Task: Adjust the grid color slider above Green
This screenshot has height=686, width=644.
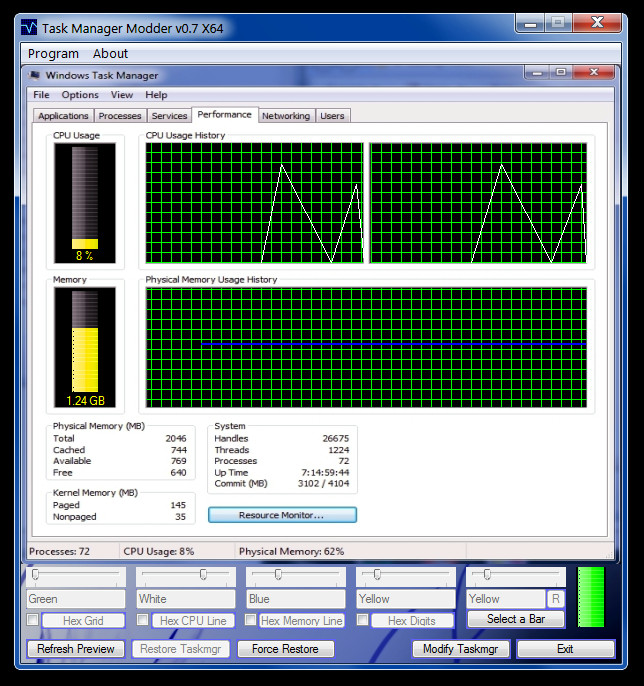Action: pyautogui.click(x=76, y=576)
